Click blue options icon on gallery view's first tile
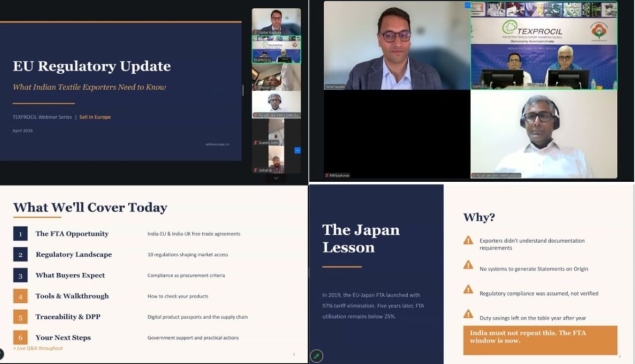 coord(467,5)
